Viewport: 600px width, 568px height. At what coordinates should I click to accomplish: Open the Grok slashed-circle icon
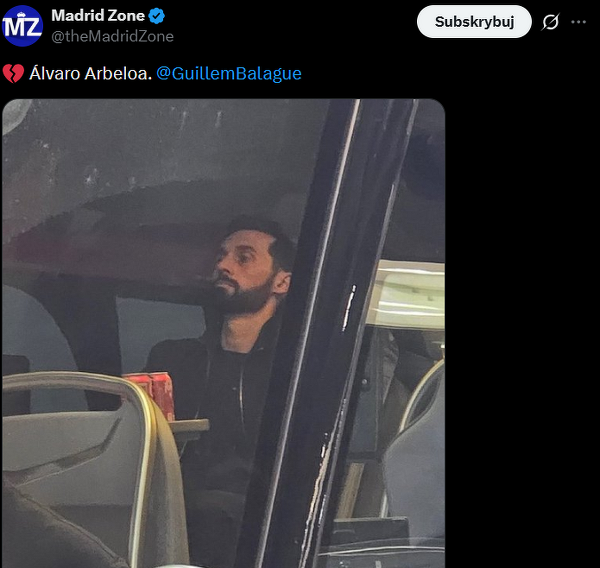(551, 22)
